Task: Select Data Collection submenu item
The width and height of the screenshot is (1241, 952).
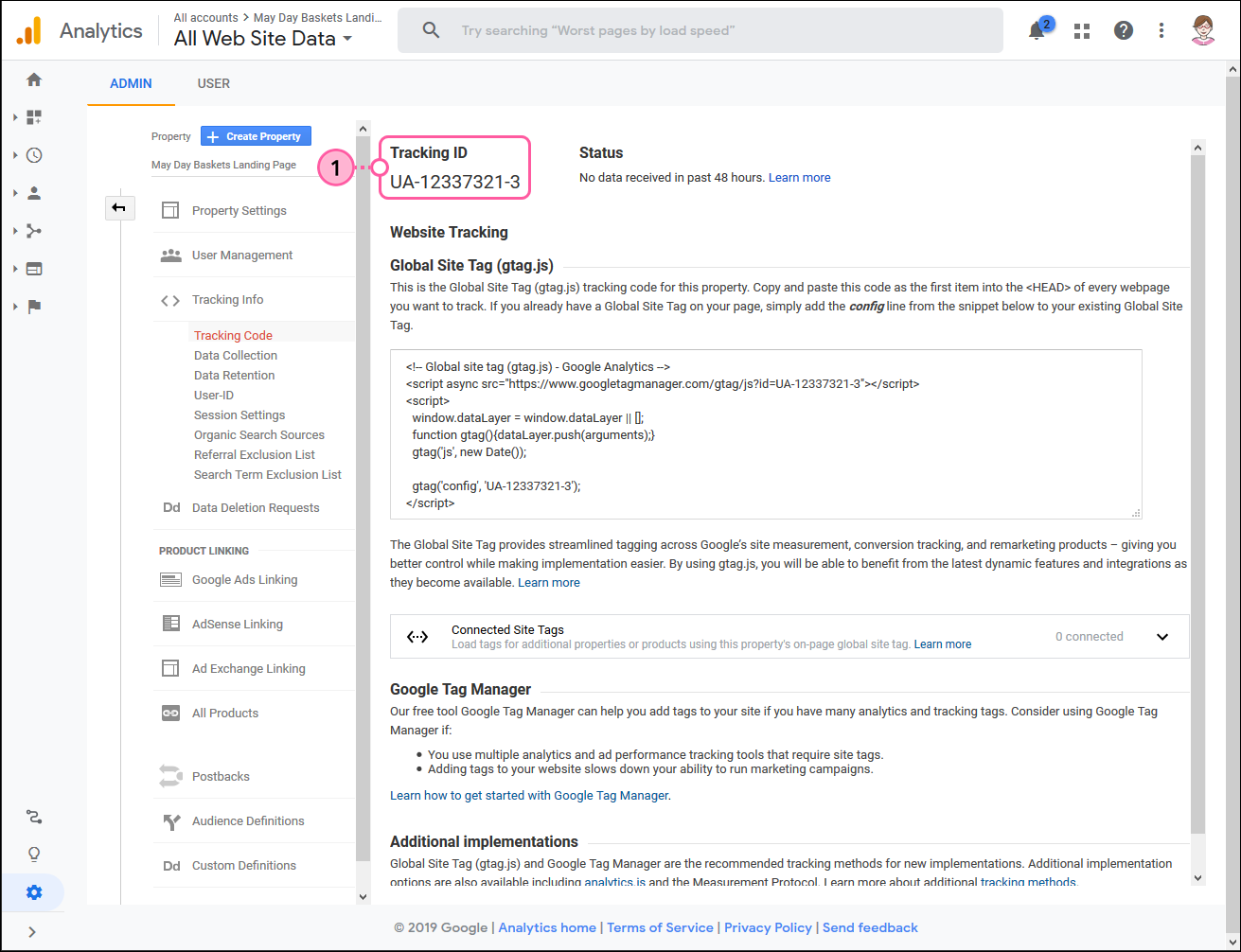Action: pos(236,355)
